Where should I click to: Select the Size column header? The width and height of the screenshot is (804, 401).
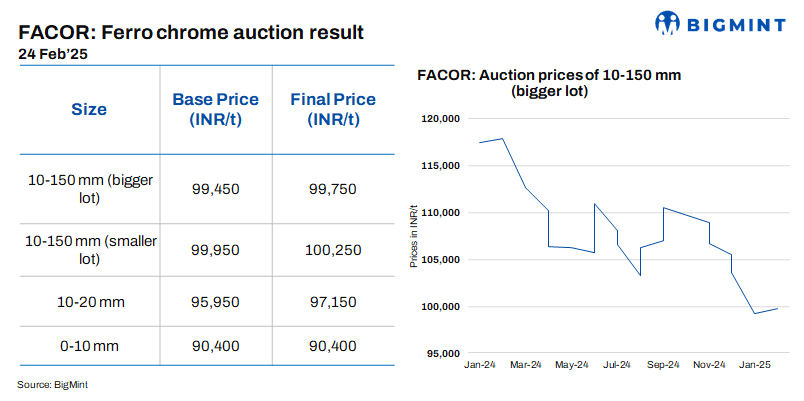point(89,110)
